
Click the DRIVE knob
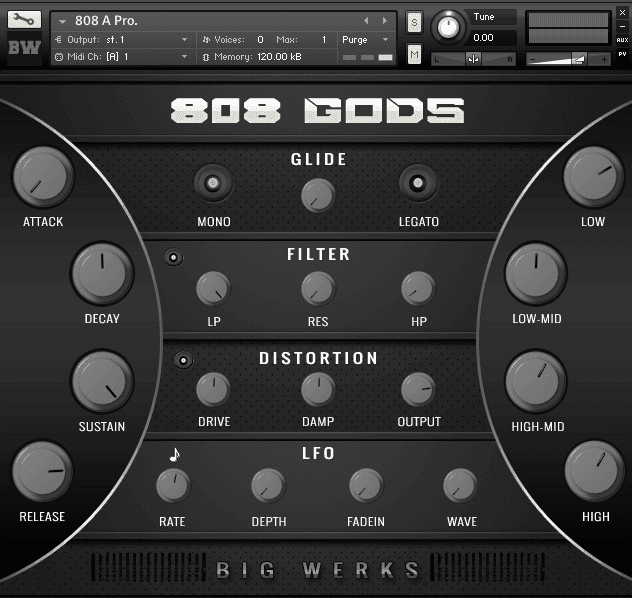[x=213, y=389]
